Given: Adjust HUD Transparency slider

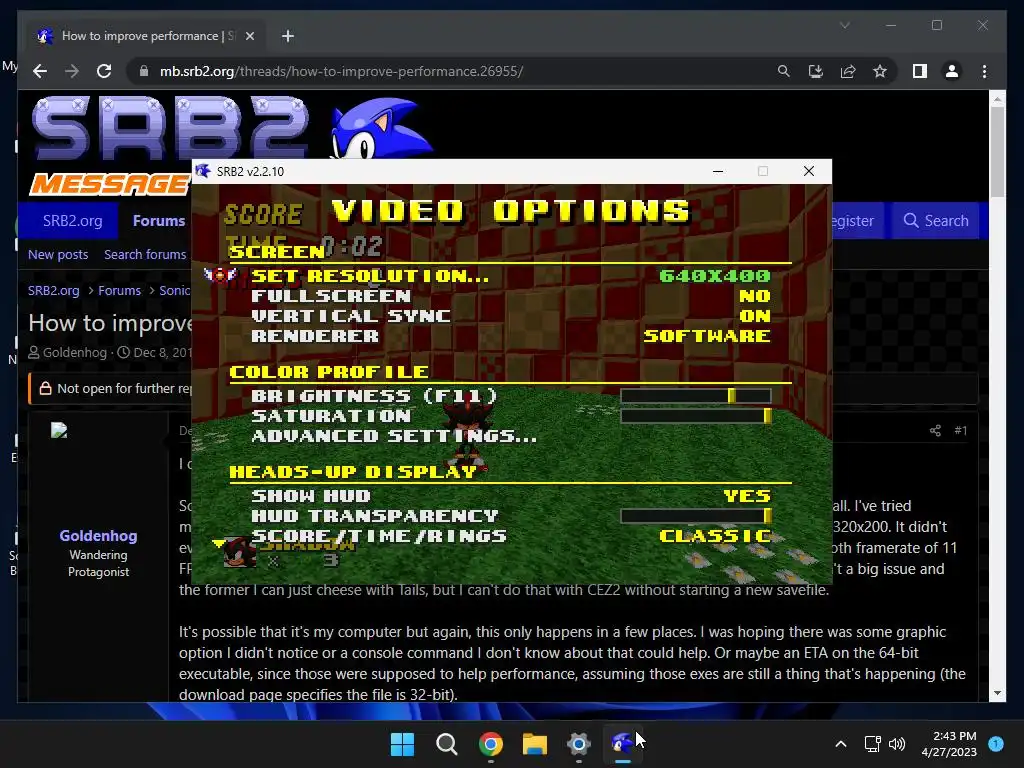Looking at the screenshot, I should pyautogui.click(x=696, y=516).
